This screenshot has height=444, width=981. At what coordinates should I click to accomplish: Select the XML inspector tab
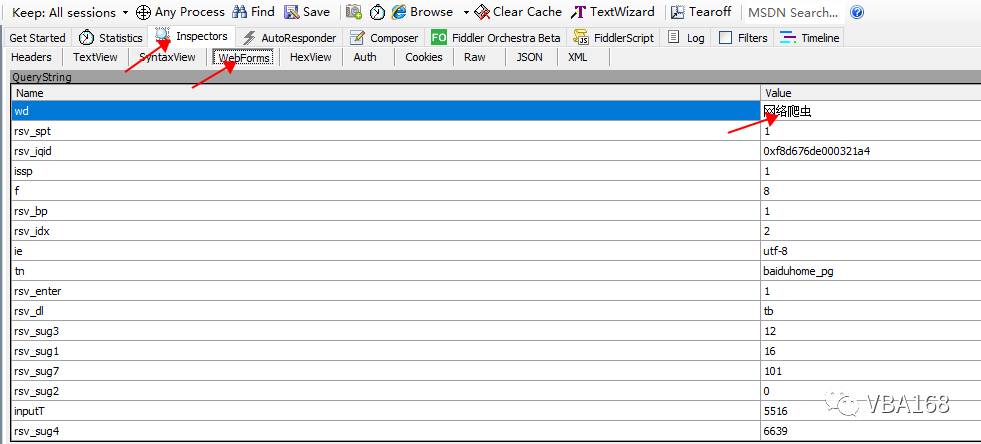pyautogui.click(x=577, y=57)
